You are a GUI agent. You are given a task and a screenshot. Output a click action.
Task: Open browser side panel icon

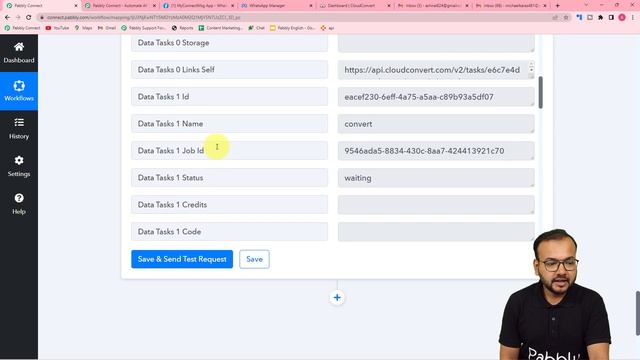611,18
